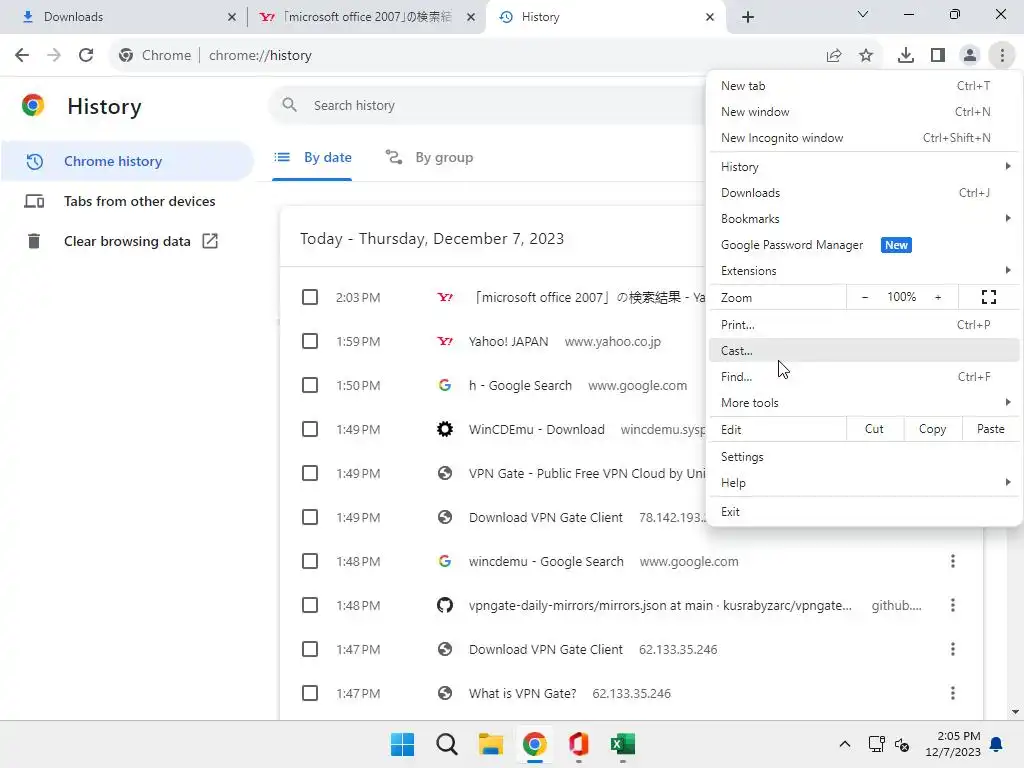Choose New tab from Chrome menu
This screenshot has height=768, width=1024.
tap(864, 86)
